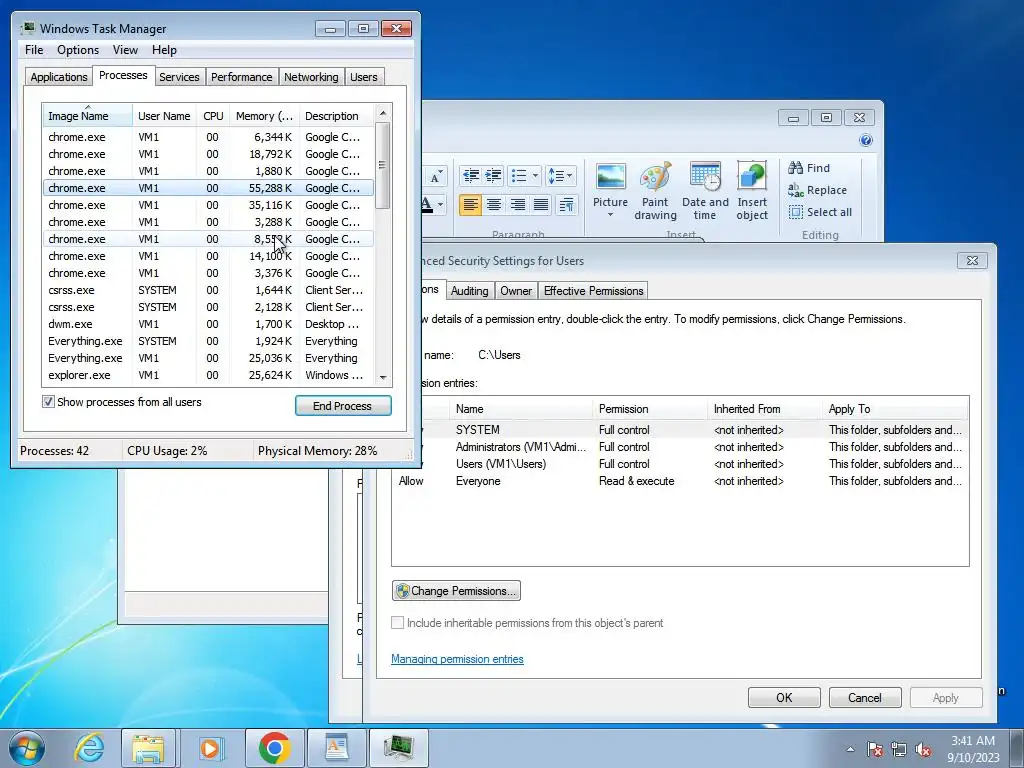Switch to the Users tab in Task Manager
Viewport: 1024px width, 768px height.
(x=364, y=76)
